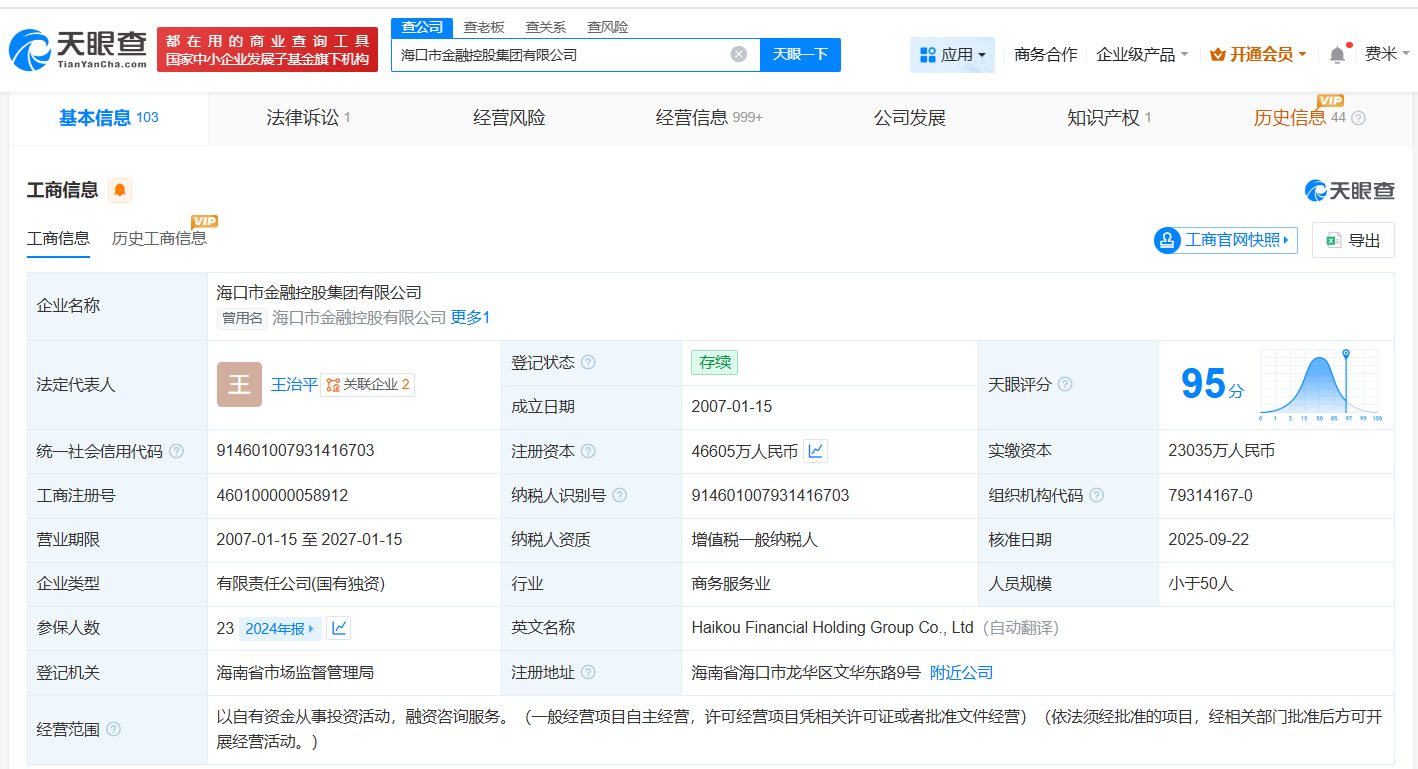Click the 工商官网快照 snapshot button

point(1224,240)
